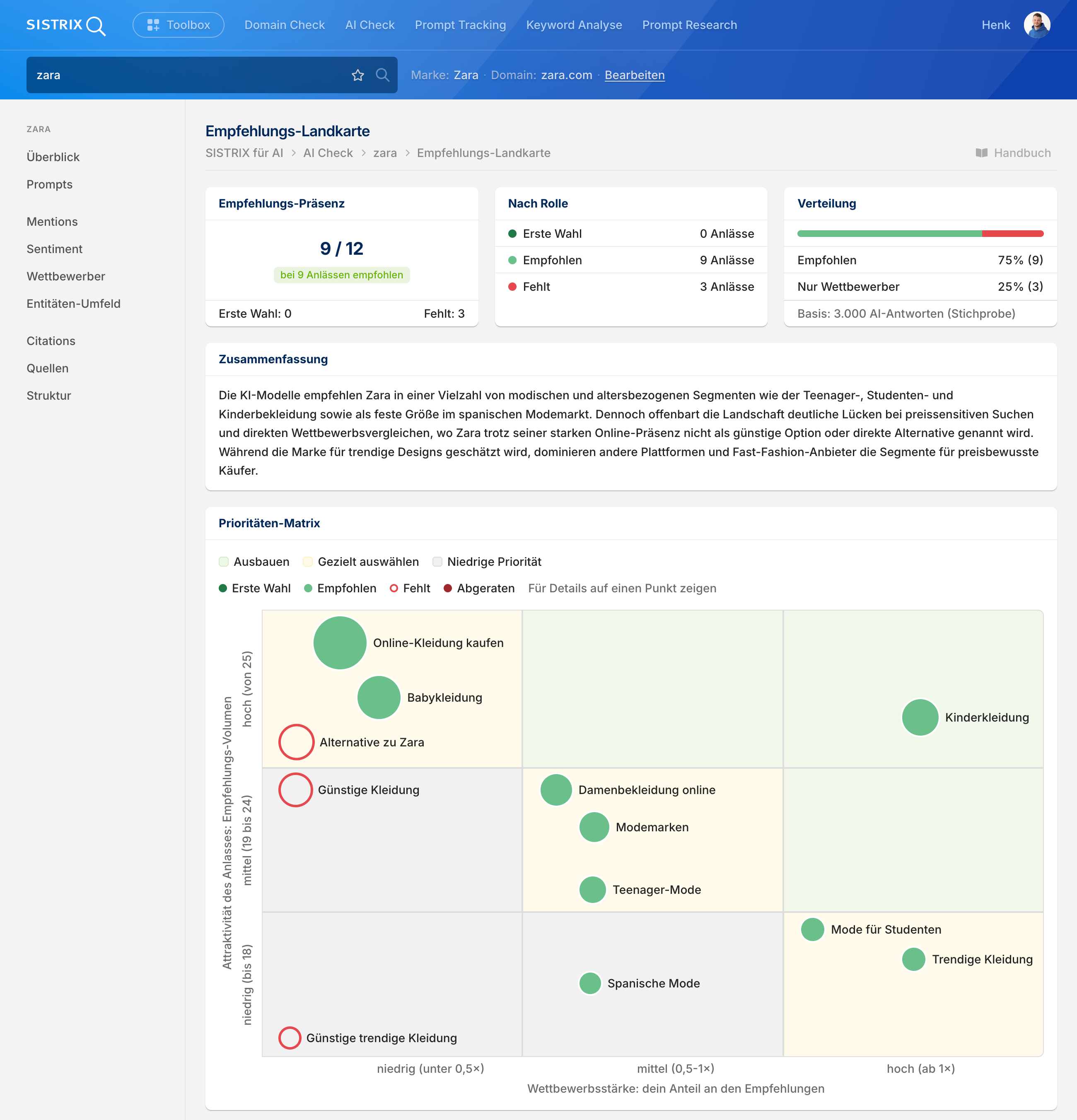Favorite the search with the star icon
Viewport: 1077px width, 1120px height.
(357, 75)
